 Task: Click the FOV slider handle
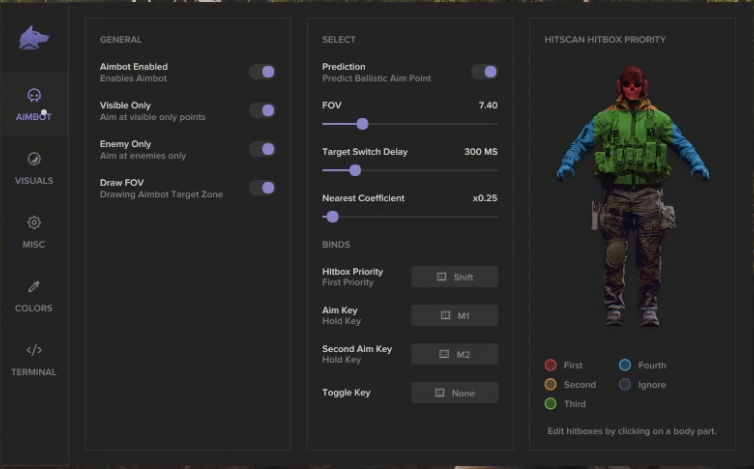pyautogui.click(x=363, y=124)
